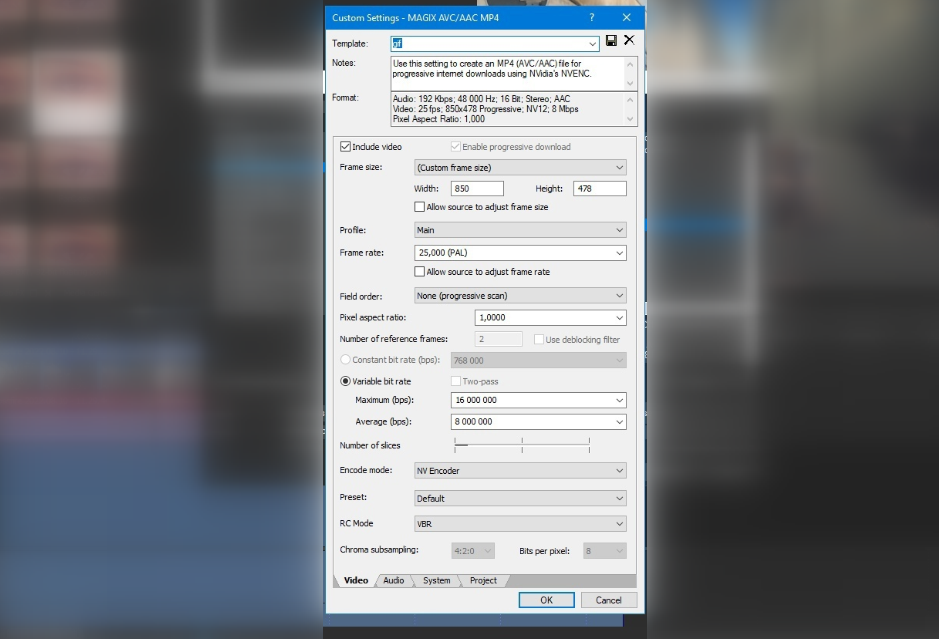Open the Preset dropdown set to Default
Screen dimensions: 939x639
520,498
